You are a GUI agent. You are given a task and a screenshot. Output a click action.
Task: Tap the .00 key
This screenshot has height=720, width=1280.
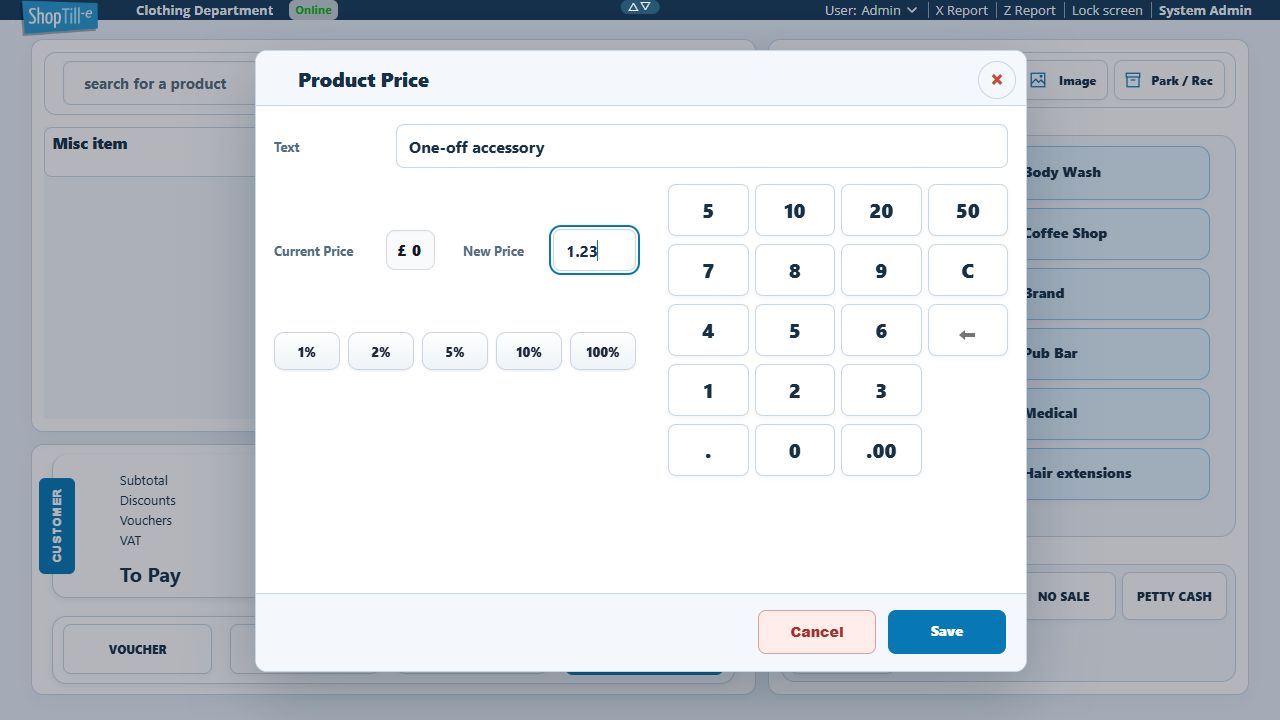pyautogui.click(x=881, y=450)
